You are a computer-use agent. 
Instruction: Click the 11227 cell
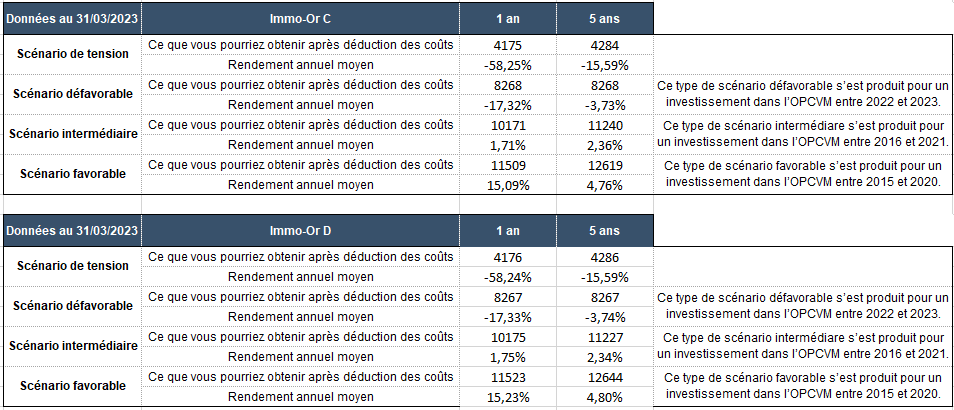click(605, 337)
